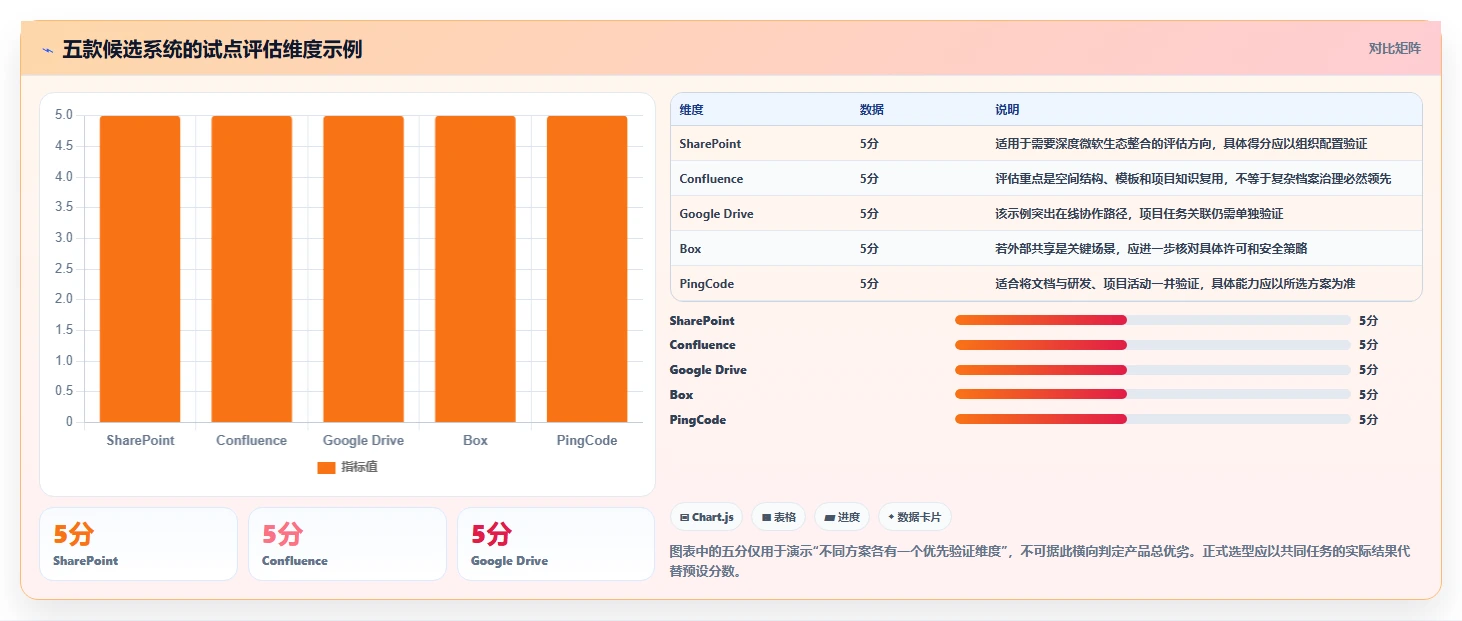
Task: Click the Chart.js tag
Action: point(706,517)
